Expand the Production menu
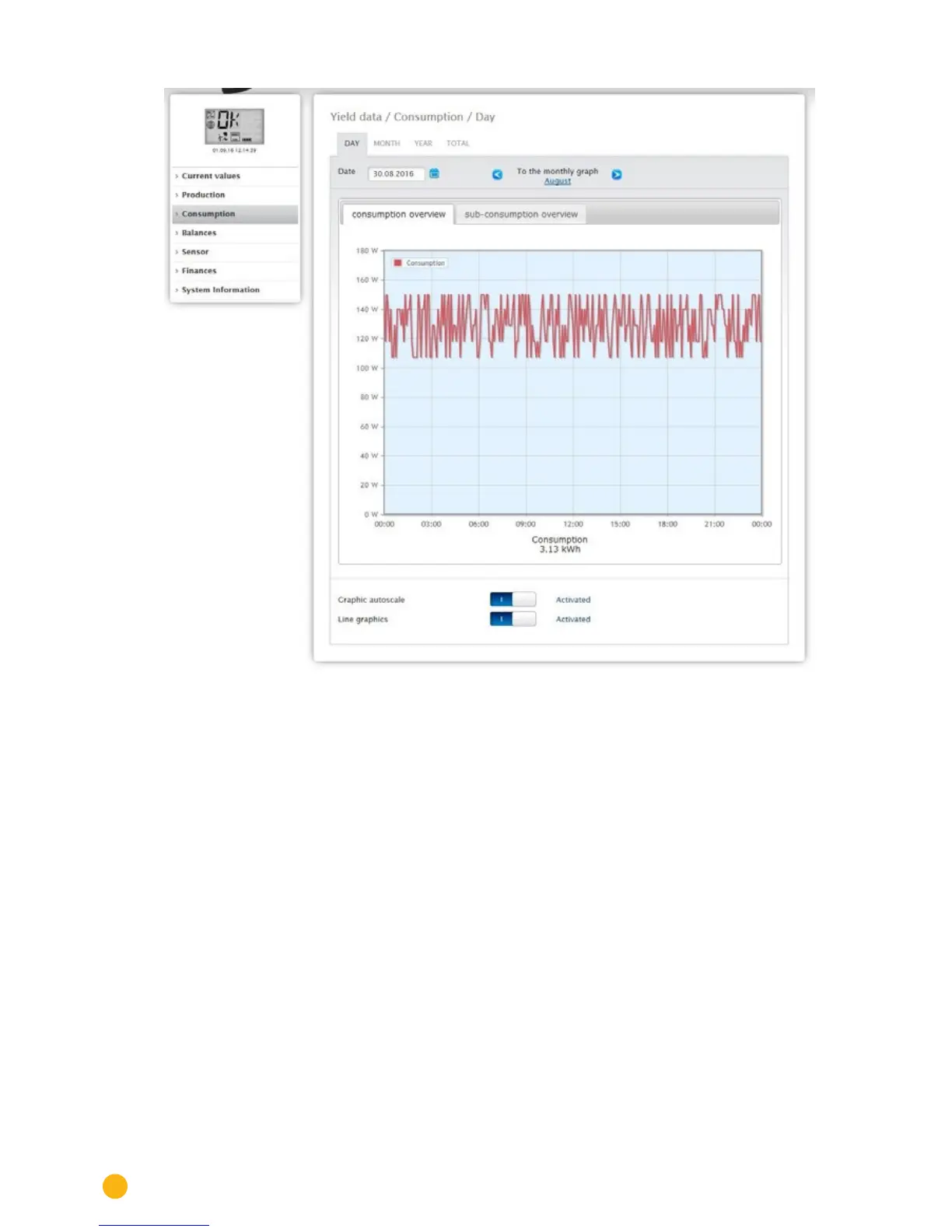 tap(235, 194)
